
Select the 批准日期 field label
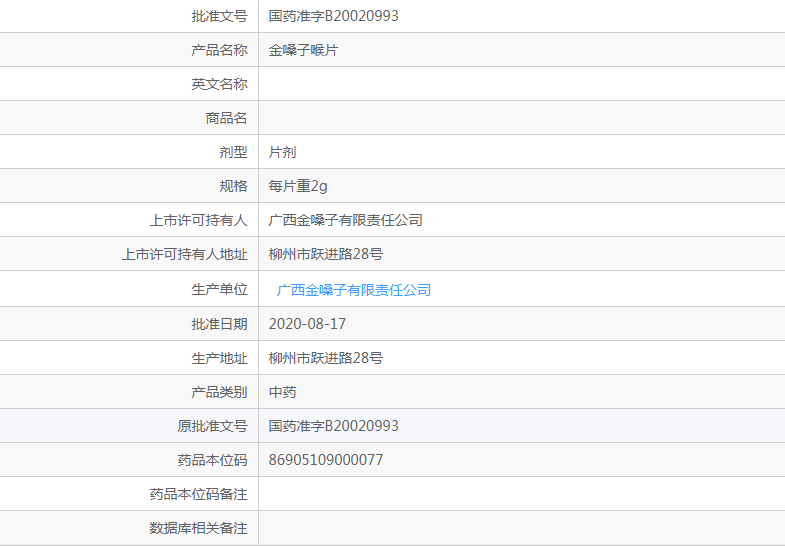[x=219, y=324]
